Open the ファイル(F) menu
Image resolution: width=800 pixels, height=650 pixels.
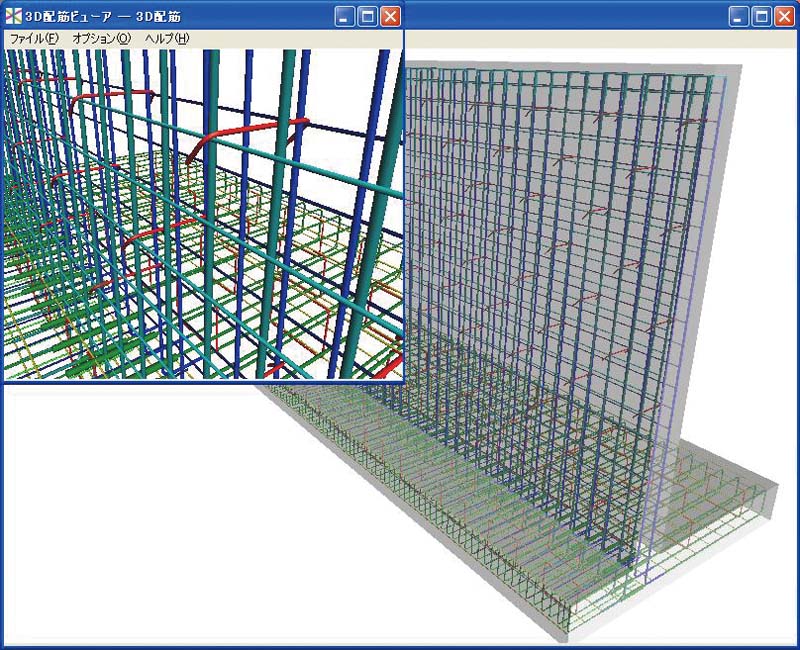(34, 38)
